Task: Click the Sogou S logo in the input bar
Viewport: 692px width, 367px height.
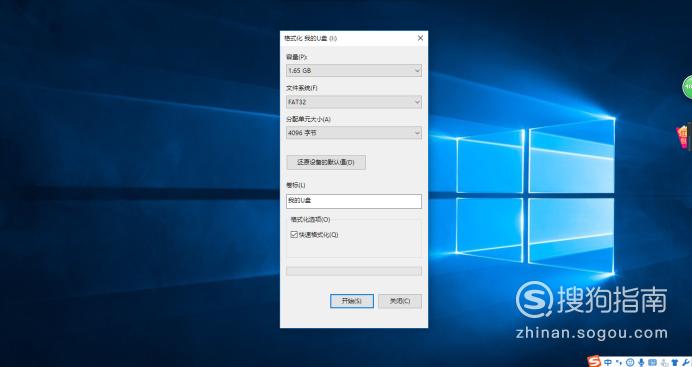Action: tap(594, 361)
